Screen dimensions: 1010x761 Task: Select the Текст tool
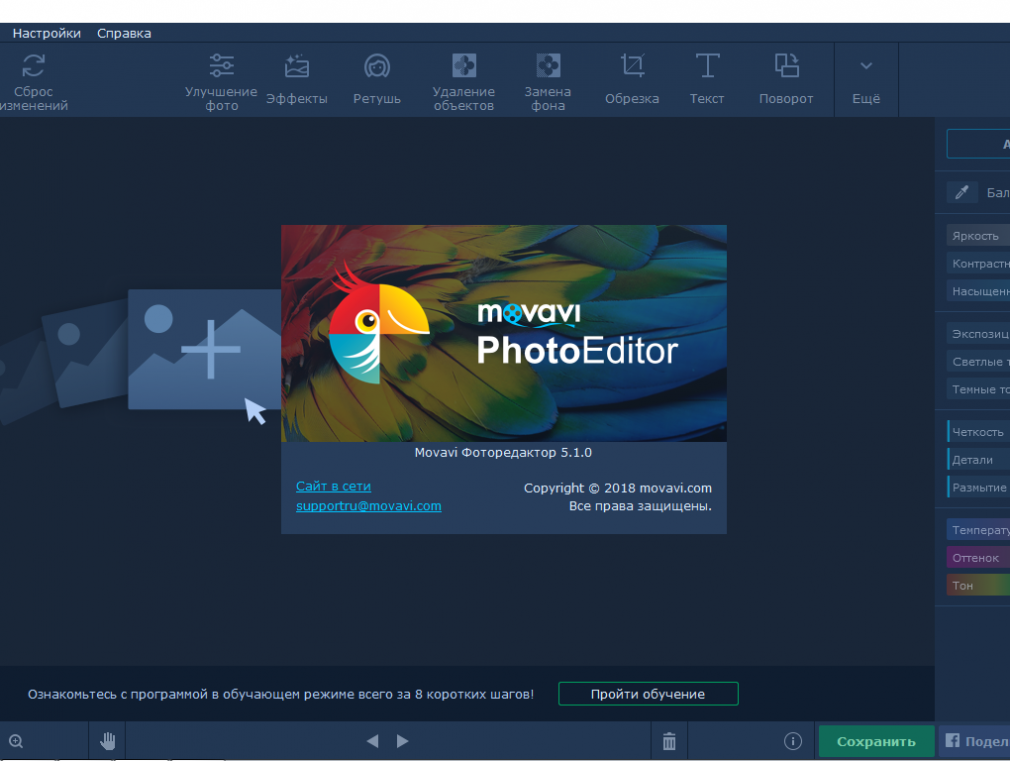click(x=707, y=81)
